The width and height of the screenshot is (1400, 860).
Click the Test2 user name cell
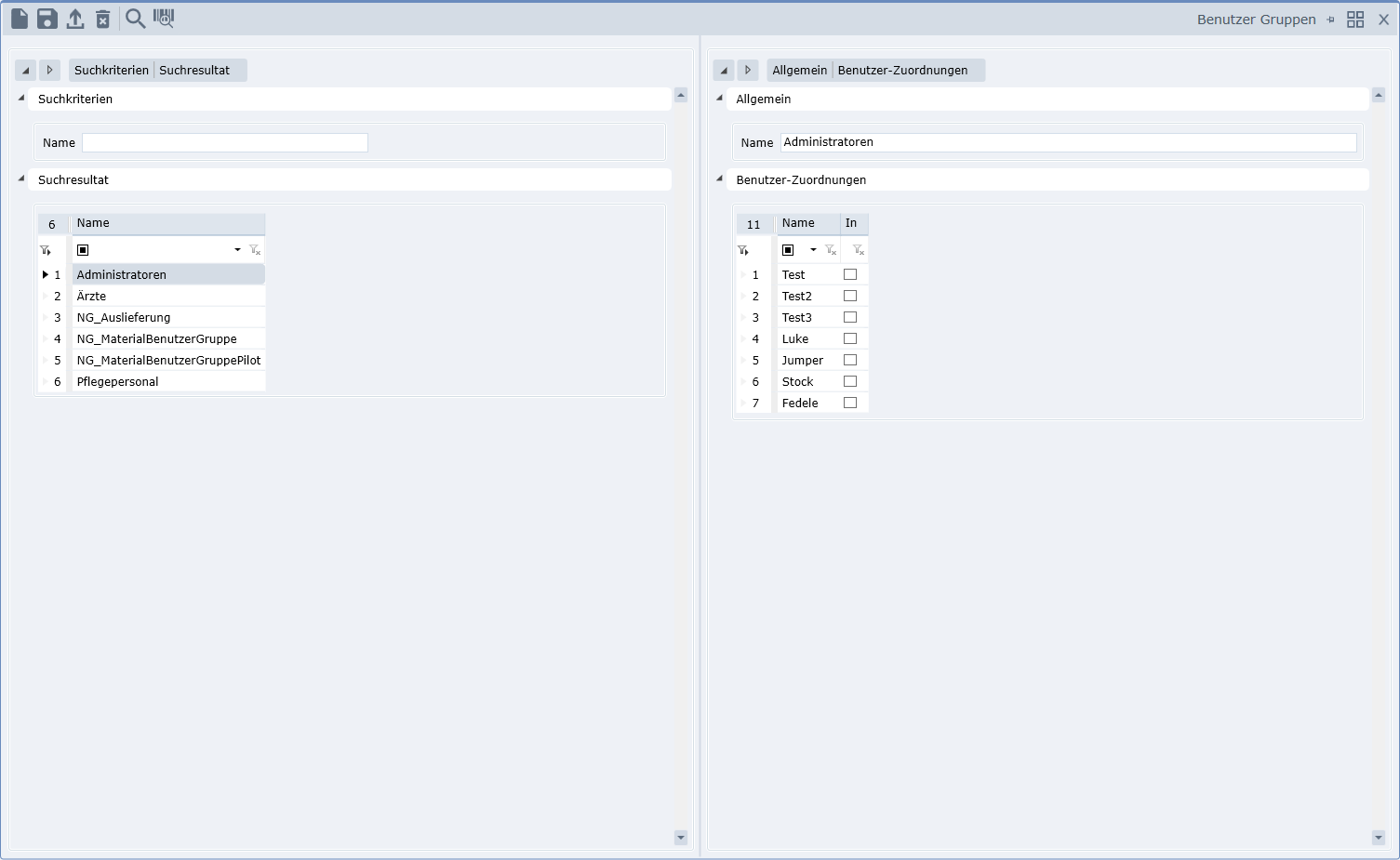click(808, 296)
